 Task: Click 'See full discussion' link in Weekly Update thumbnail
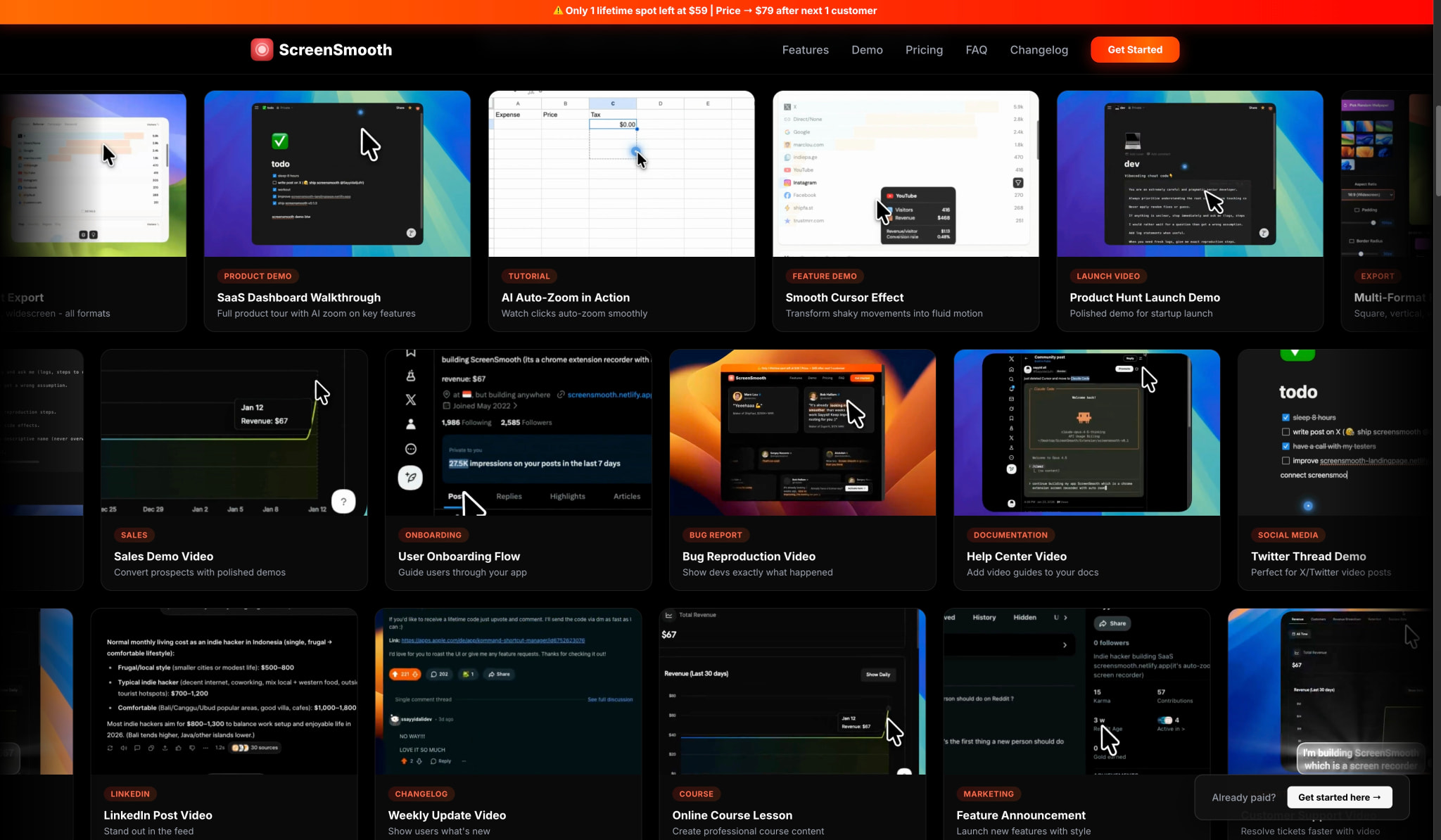[x=609, y=699]
